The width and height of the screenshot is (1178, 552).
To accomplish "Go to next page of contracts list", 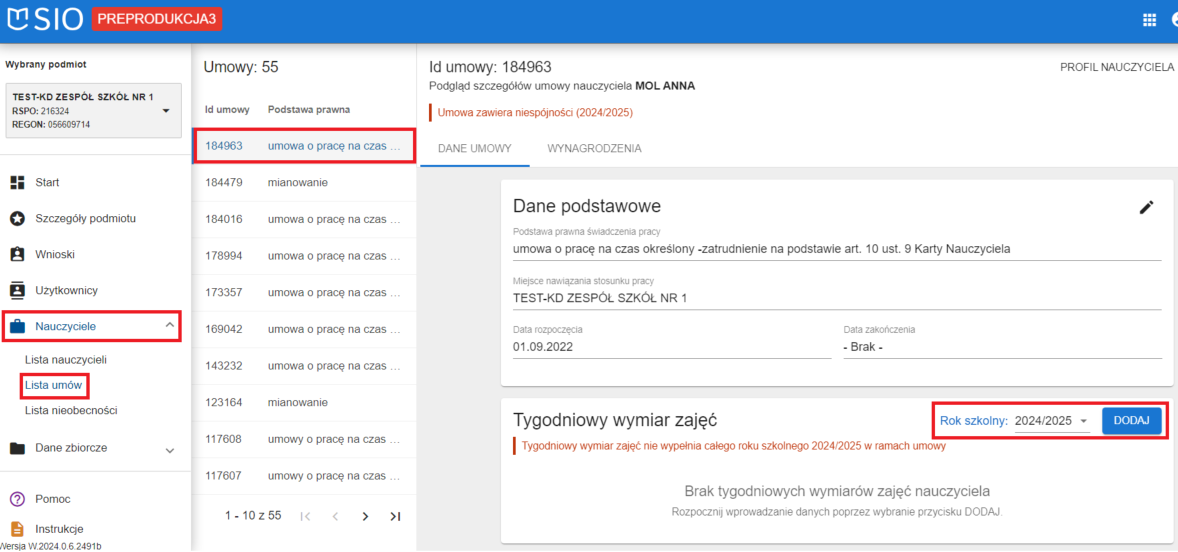I will [365, 516].
